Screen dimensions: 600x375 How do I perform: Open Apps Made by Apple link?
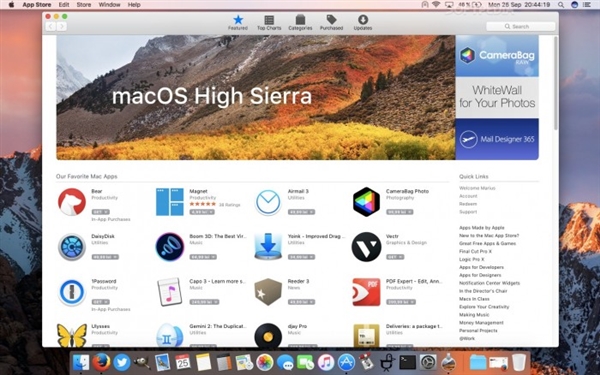pyautogui.click(x=482, y=228)
